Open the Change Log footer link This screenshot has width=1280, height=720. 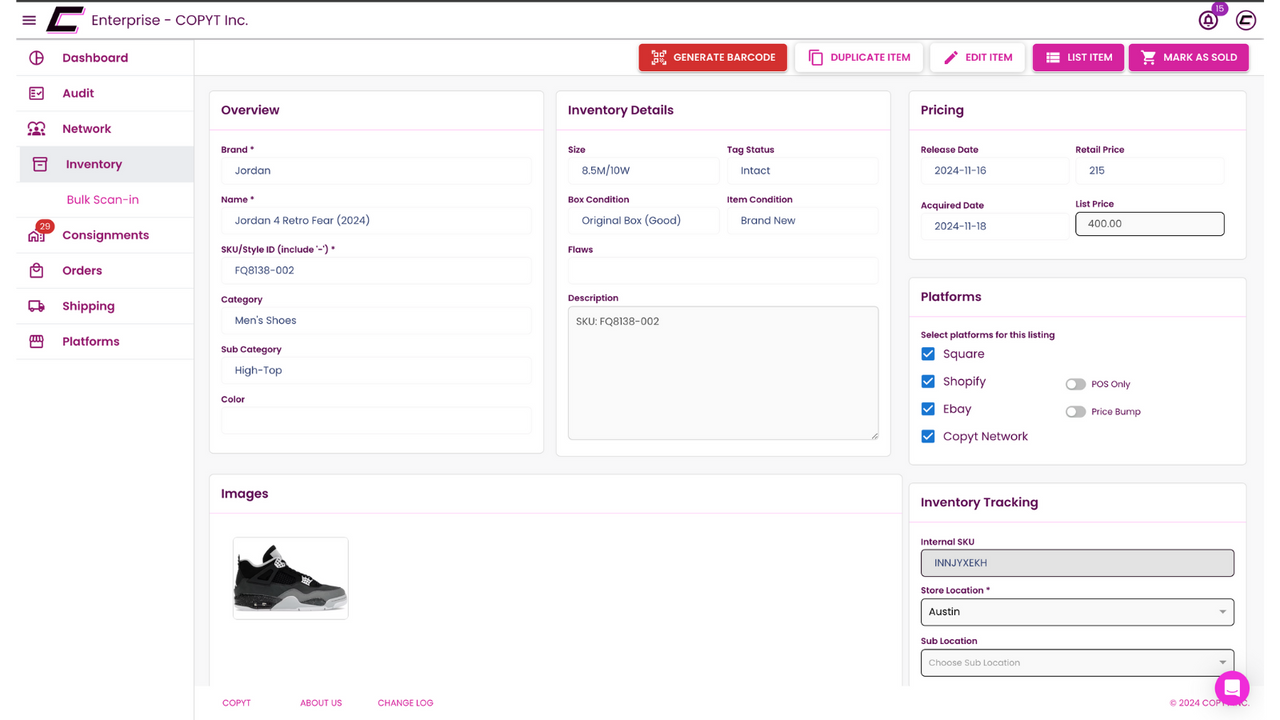pos(405,703)
